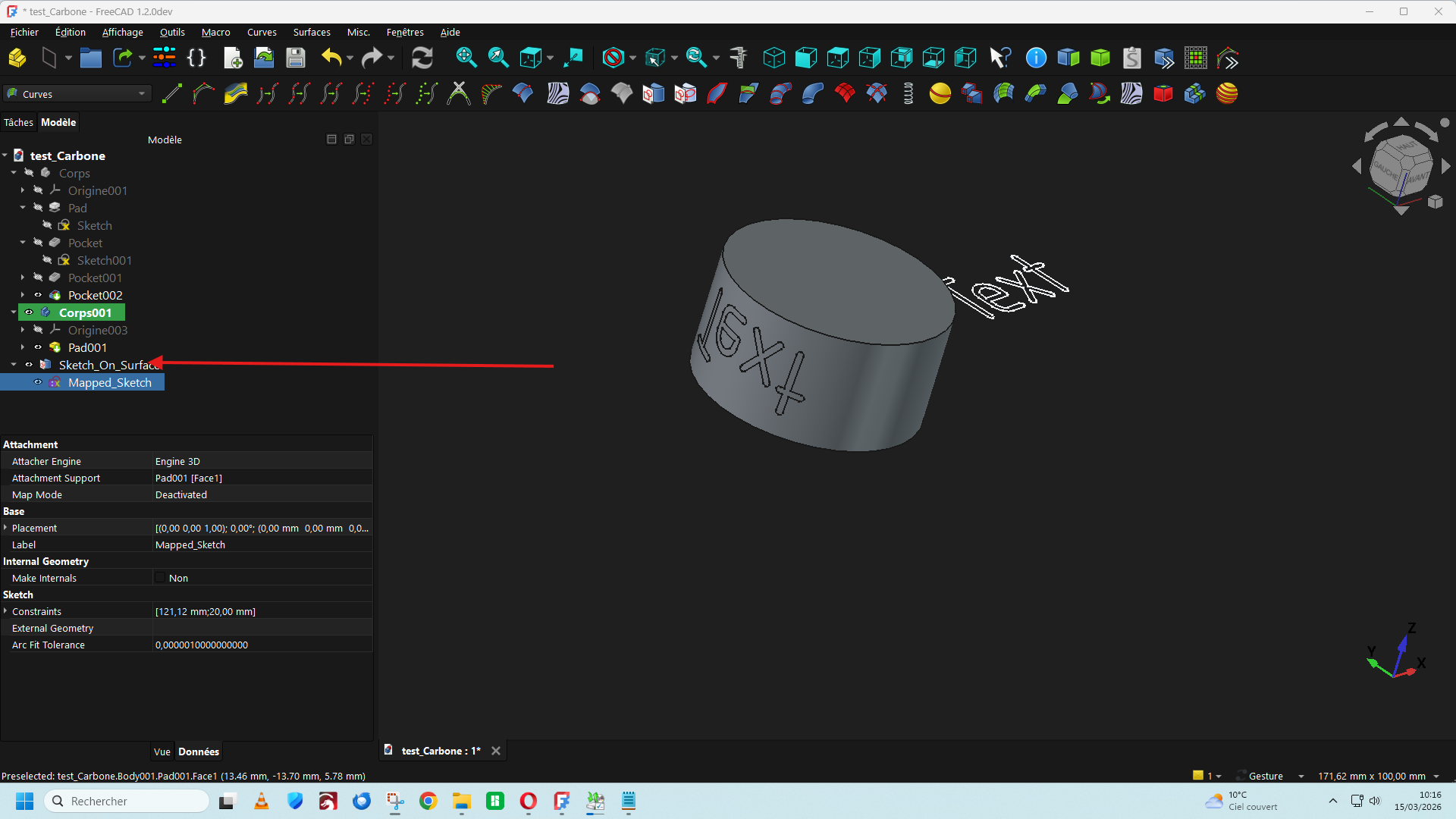Click the Refresh recompute icon
Image resolution: width=1456 pixels, height=819 pixels.
click(x=422, y=58)
